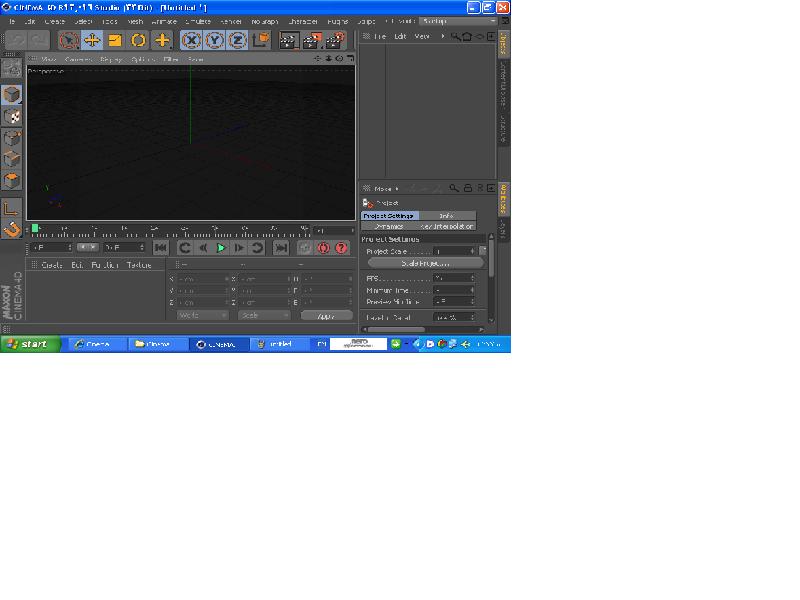Toggle the Z axis lock
This screenshot has width=800, height=600.
237,40
